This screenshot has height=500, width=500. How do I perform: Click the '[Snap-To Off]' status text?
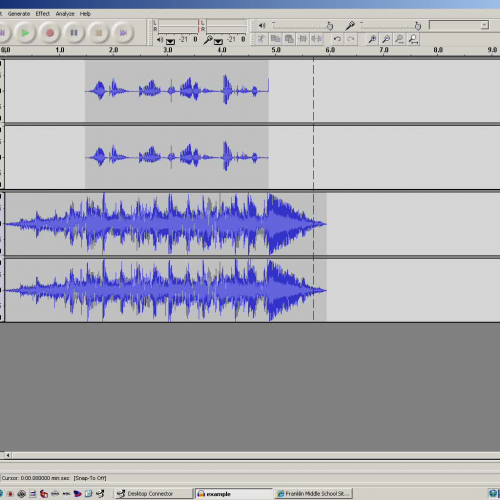(x=90, y=478)
